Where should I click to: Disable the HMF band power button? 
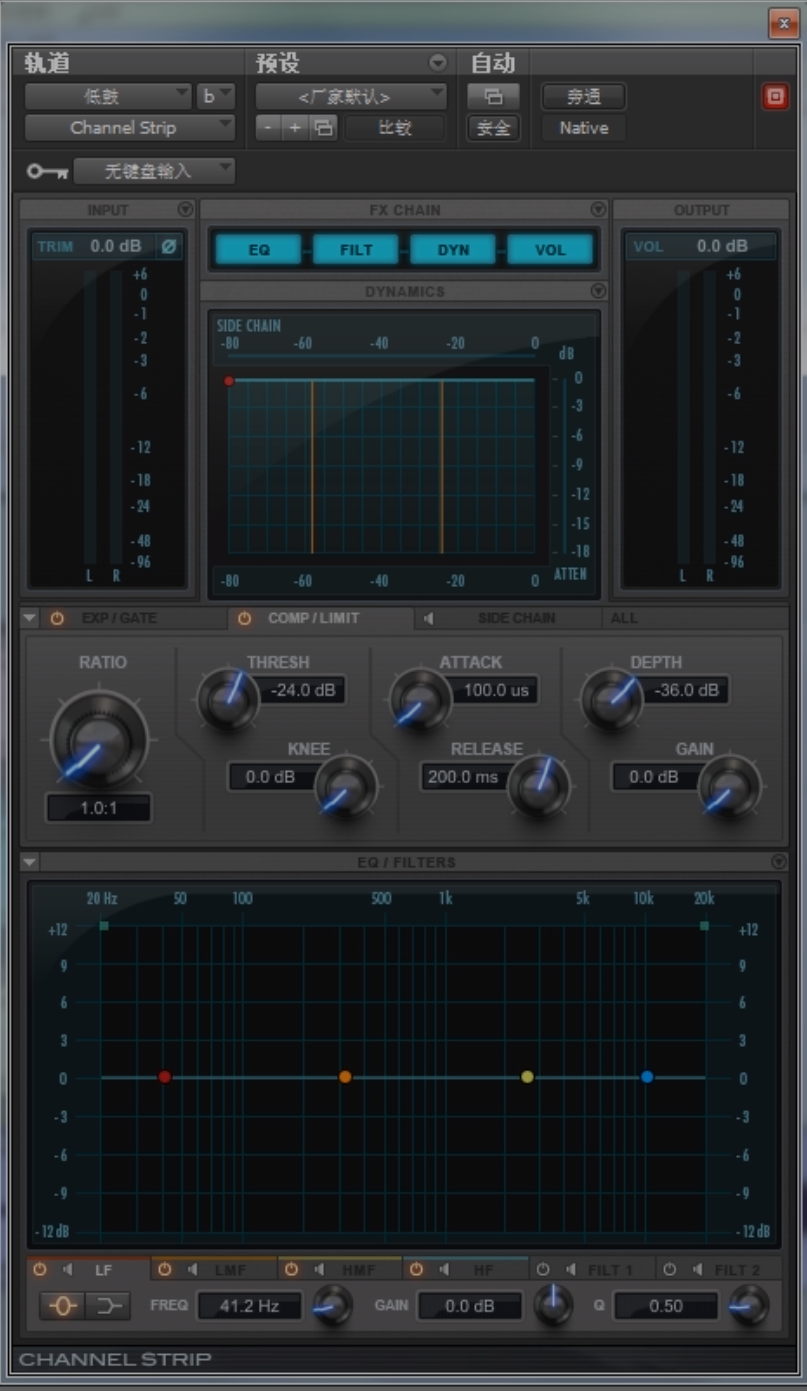pyautogui.click(x=291, y=1270)
